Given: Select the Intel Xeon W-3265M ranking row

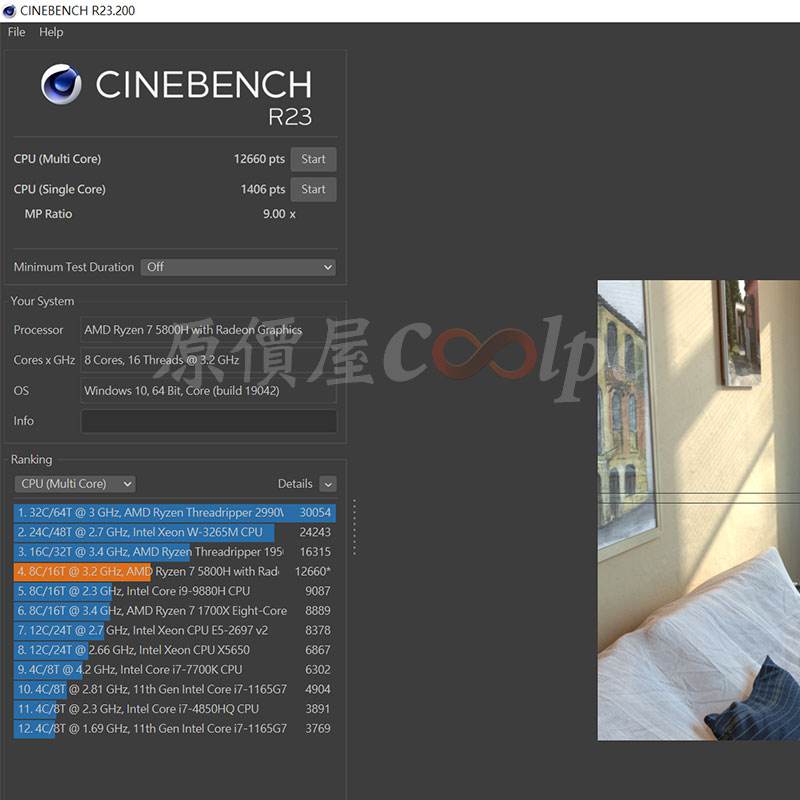Looking at the screenshot, I should tap(174, 532).
